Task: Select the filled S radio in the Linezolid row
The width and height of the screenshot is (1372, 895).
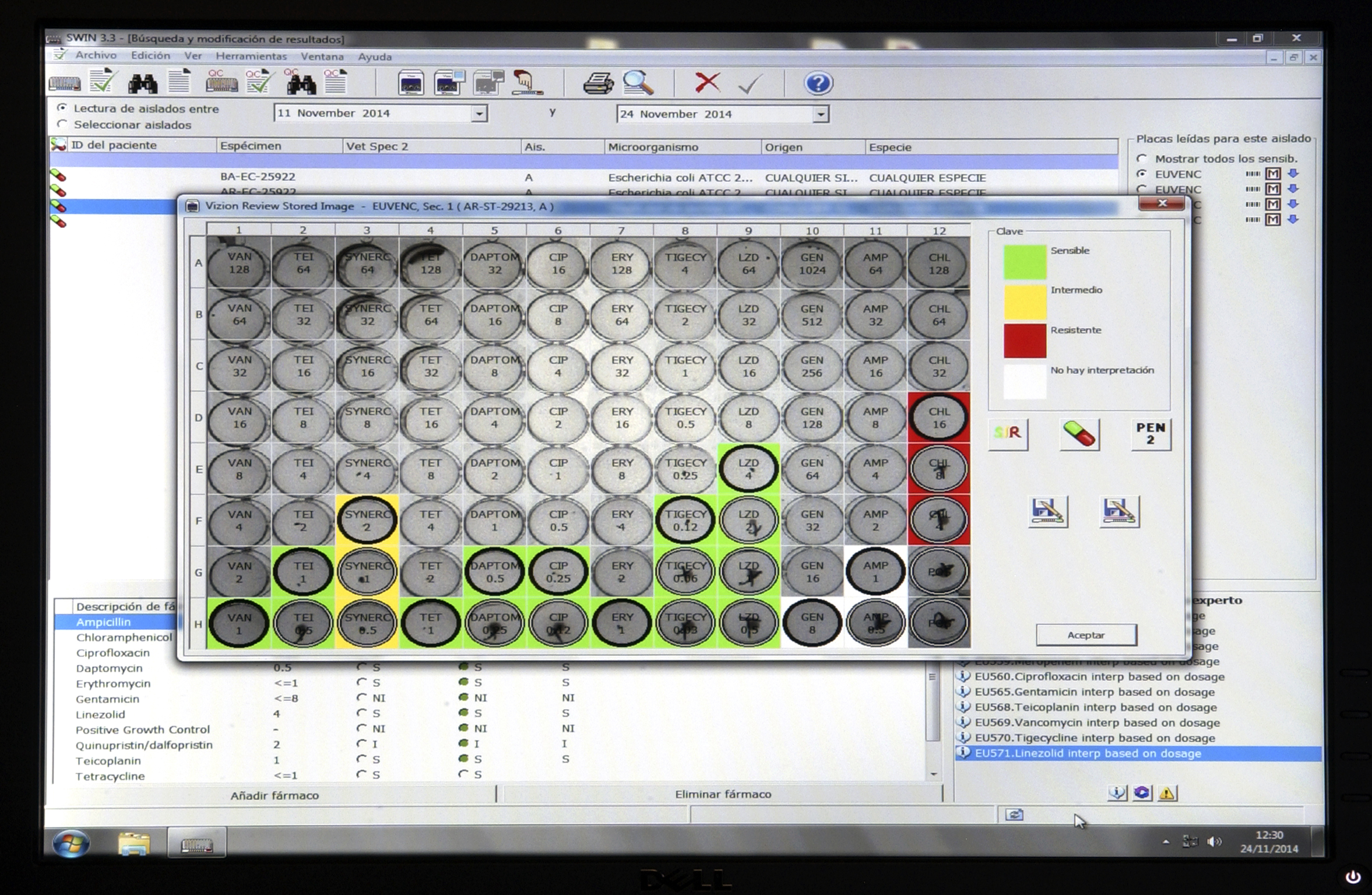Action: [x=463, y=713]
